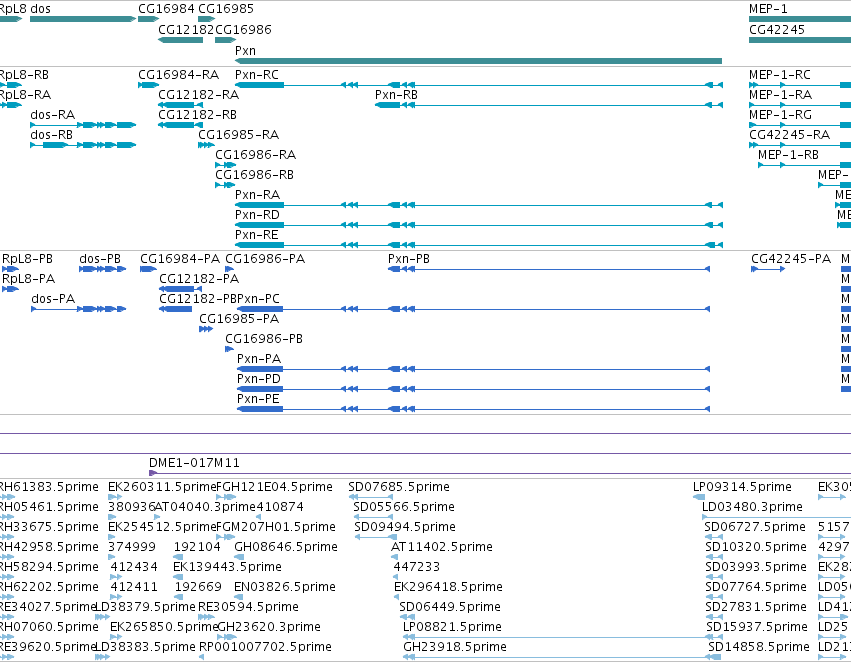The image size is (851, 662).
Task: Click EST label RH61383.5prime
Action: pyautogui.click(x=49, y=487)
